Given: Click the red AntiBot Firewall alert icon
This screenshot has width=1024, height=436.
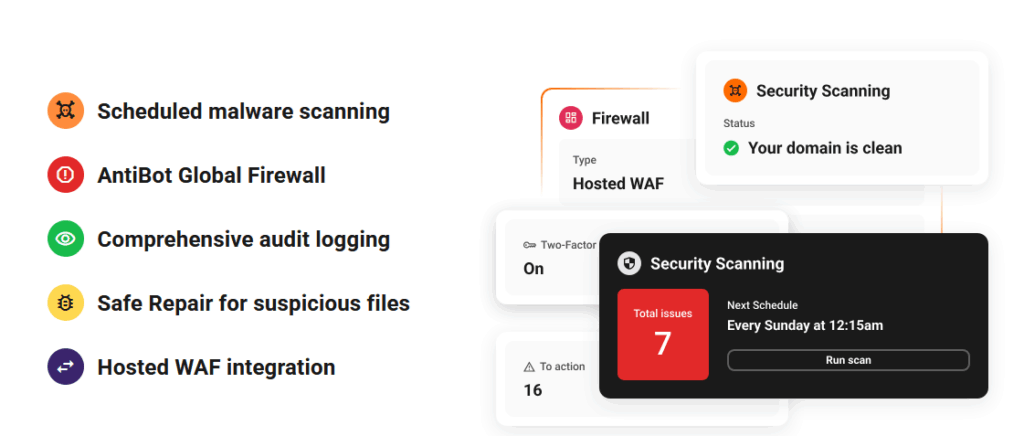Looking at the screenshot, I should coord(65,174).
